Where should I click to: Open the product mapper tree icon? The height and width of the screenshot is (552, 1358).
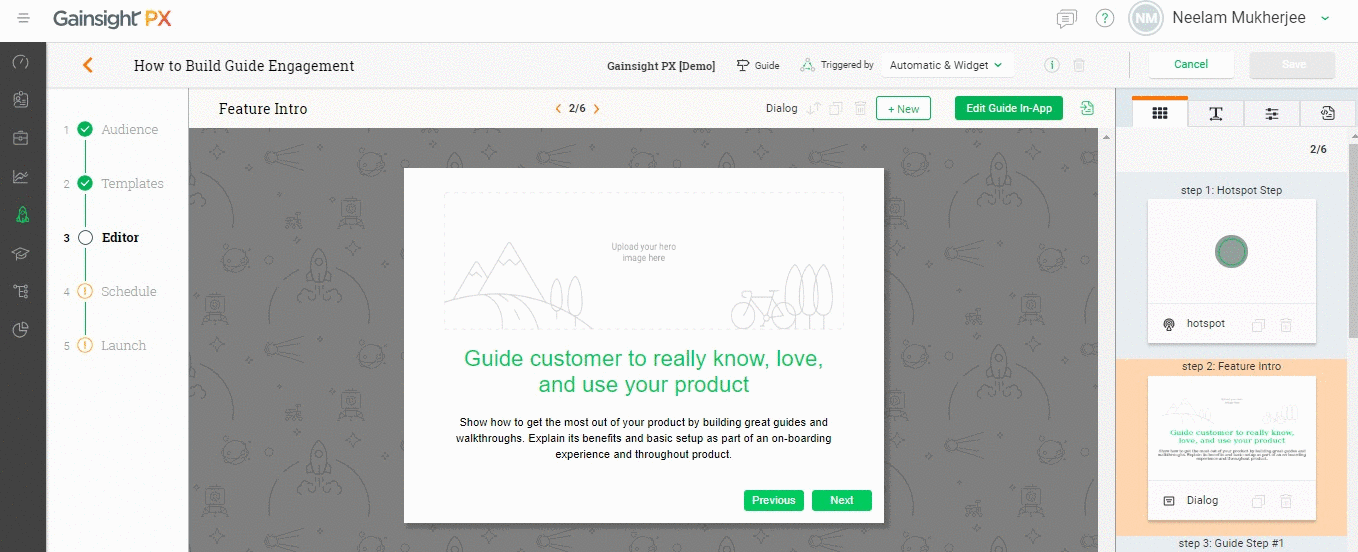pyautogui.click(x=21, y=291)
